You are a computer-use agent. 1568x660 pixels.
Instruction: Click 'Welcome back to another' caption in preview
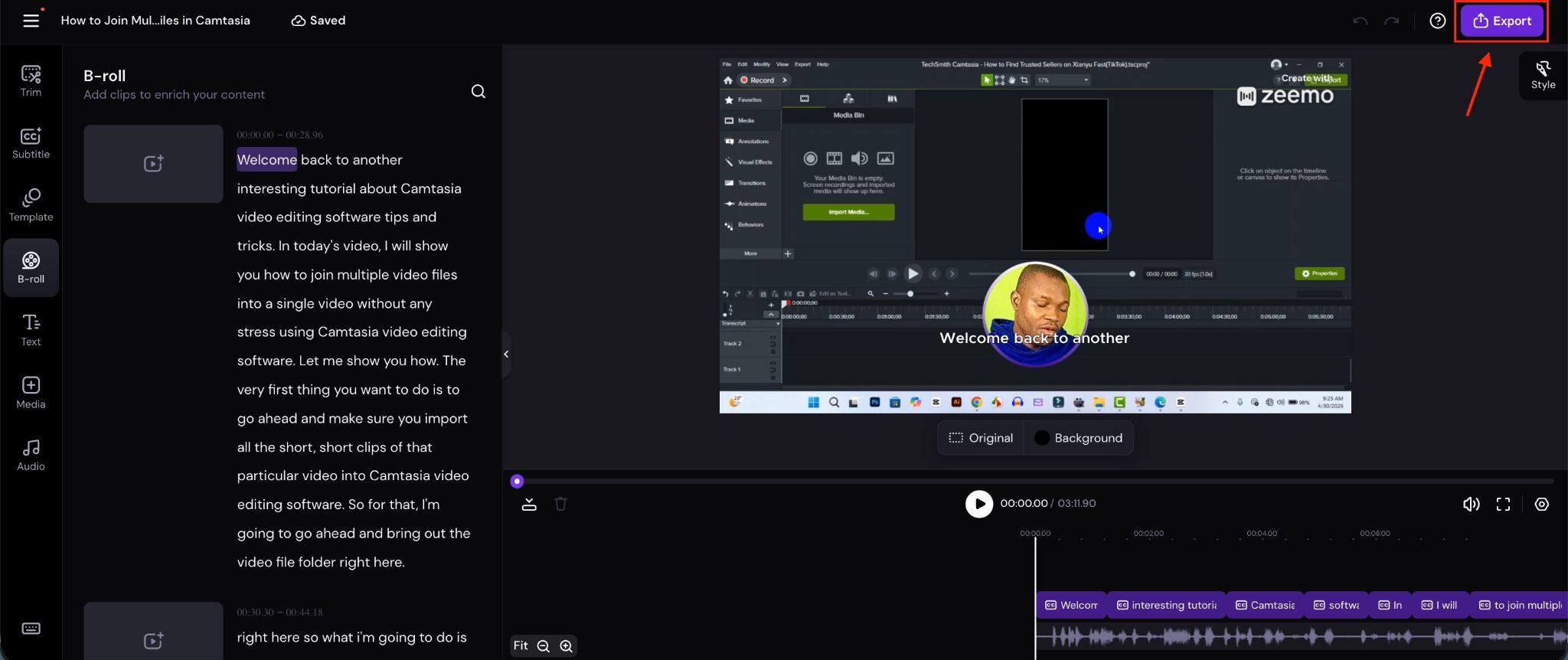pyautogui.click(x=1034, y=338)
